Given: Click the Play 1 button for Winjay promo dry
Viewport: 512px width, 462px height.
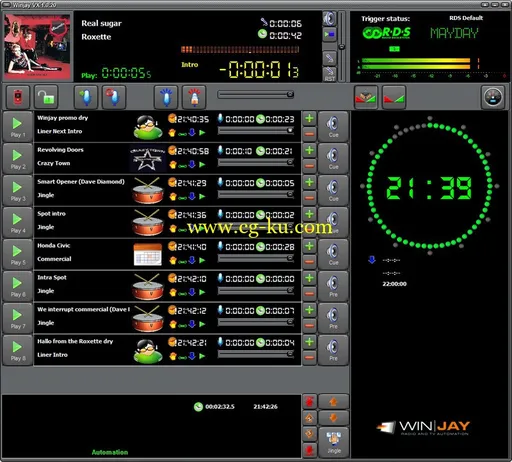Looking at the screenshot, I should pos(18,127).
